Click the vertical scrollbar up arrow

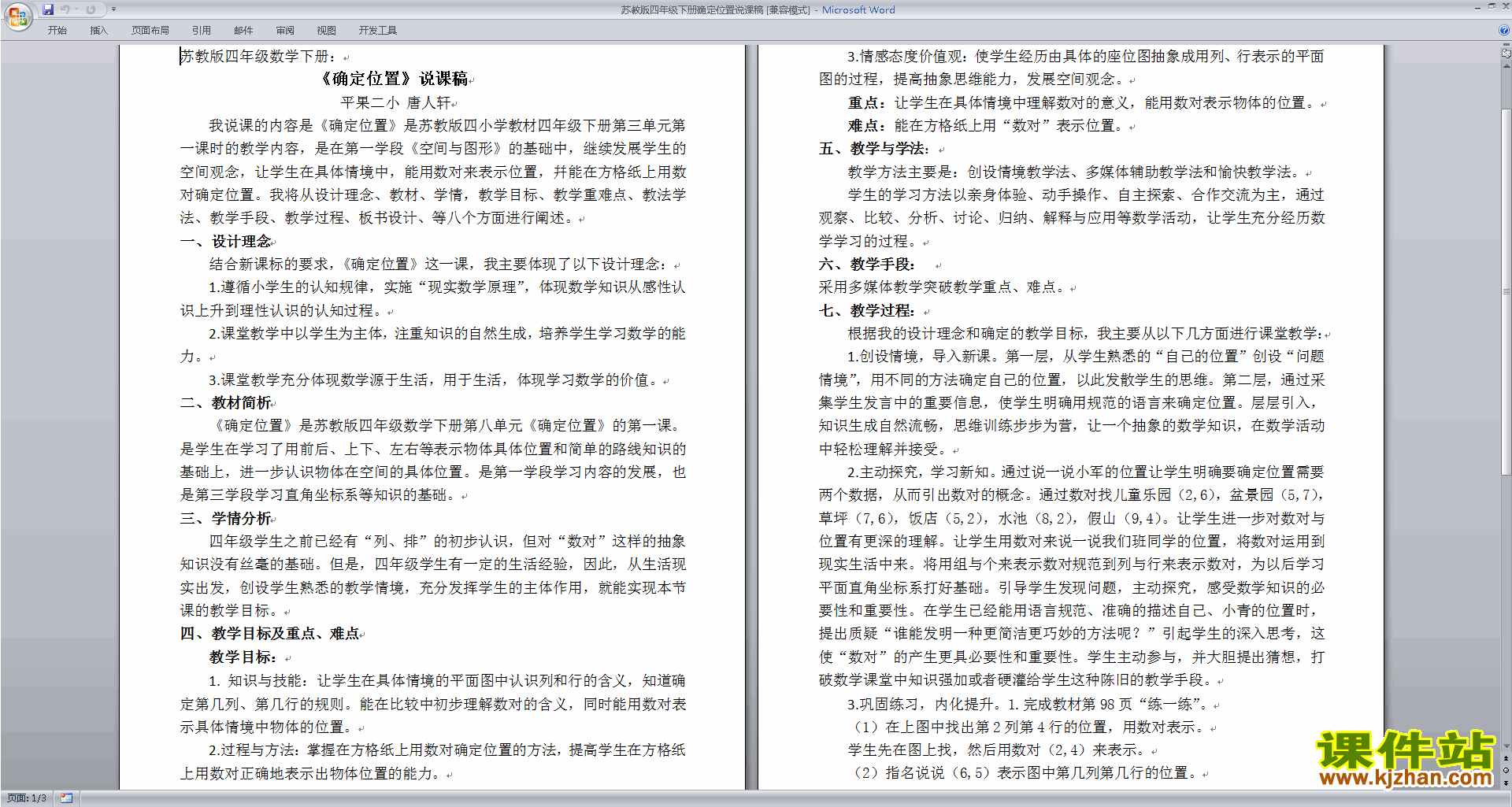[x=1506, y=66]
